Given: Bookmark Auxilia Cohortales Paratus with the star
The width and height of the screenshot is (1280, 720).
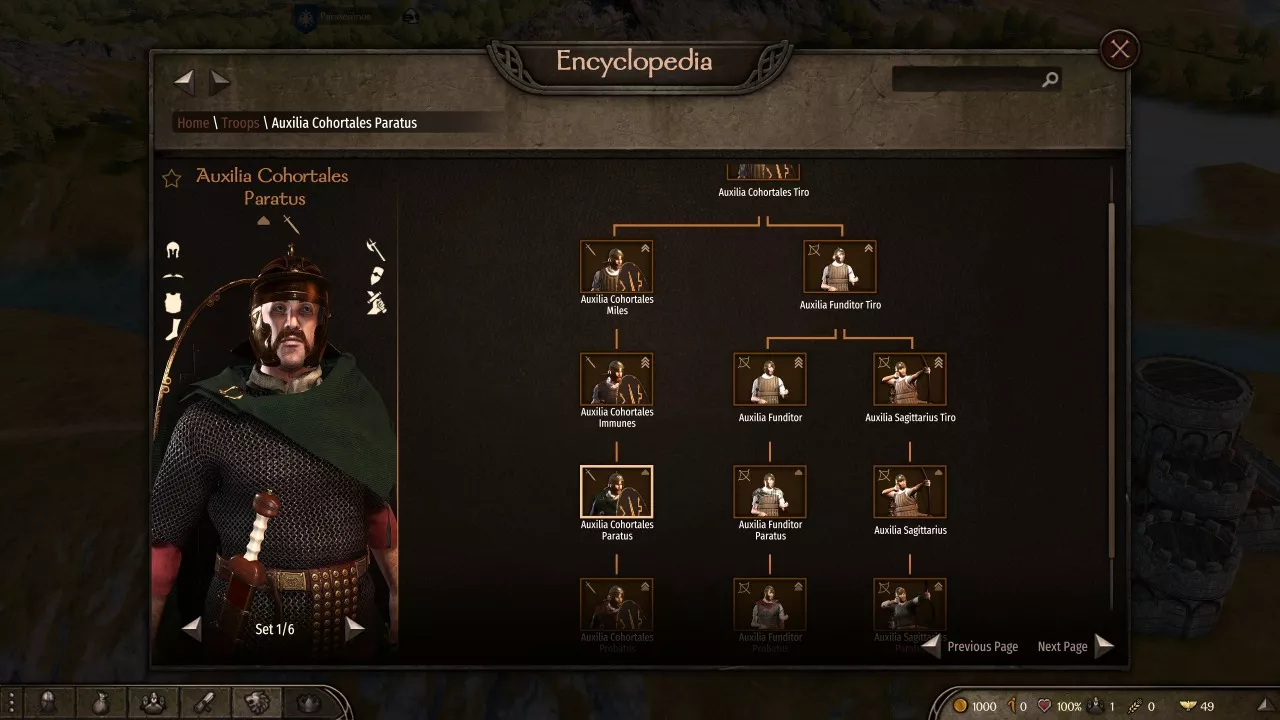Looking at the screenshot, I should coord(172,178).
